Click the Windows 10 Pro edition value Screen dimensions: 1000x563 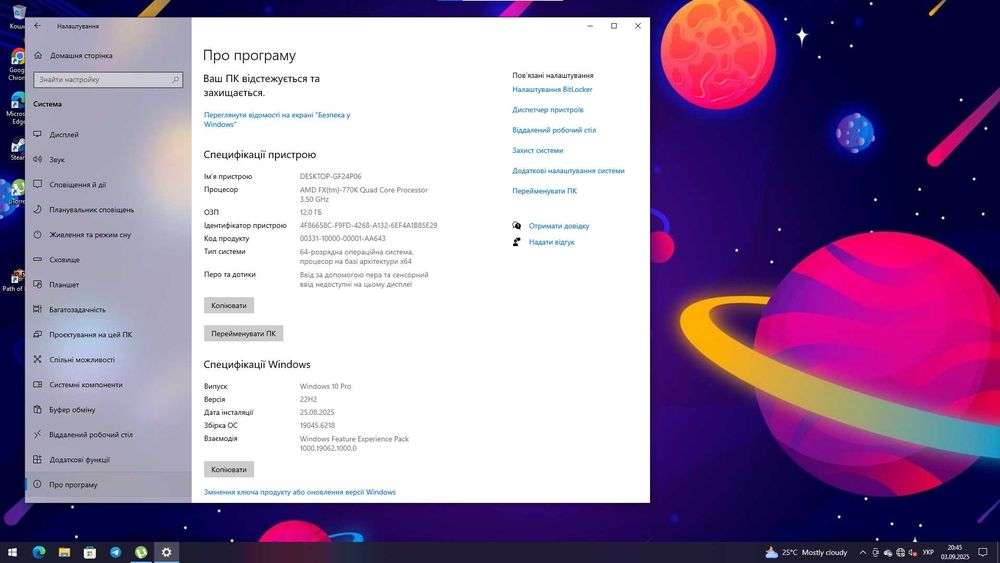325,386
